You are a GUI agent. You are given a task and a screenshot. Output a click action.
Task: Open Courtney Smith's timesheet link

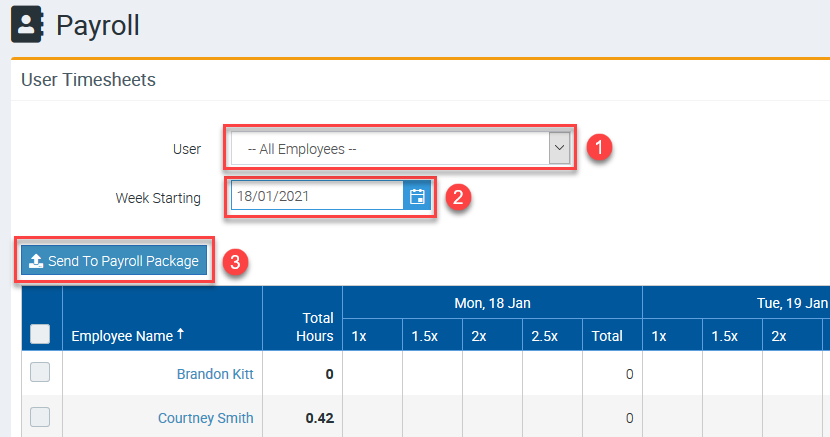(x=205, y=418)
